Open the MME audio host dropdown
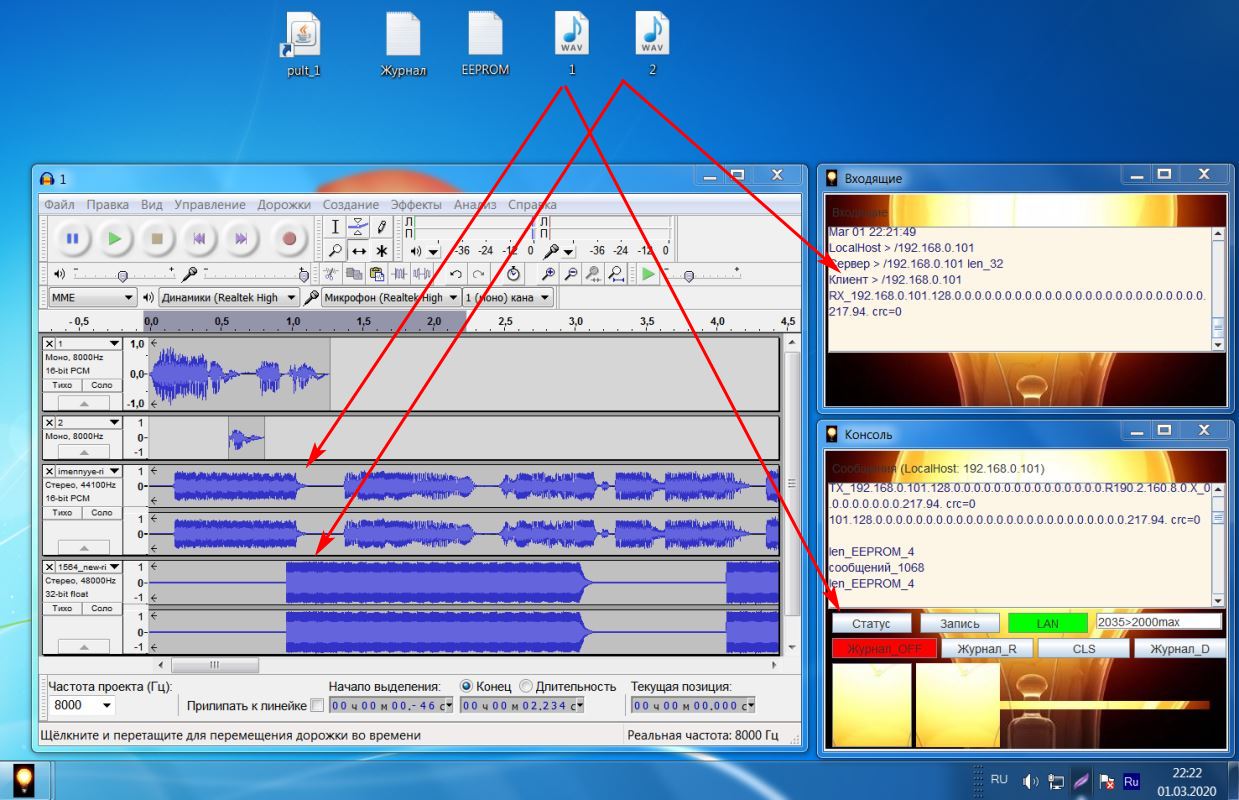The height and width of the screenshot is (800, 1239). [91, 297]
